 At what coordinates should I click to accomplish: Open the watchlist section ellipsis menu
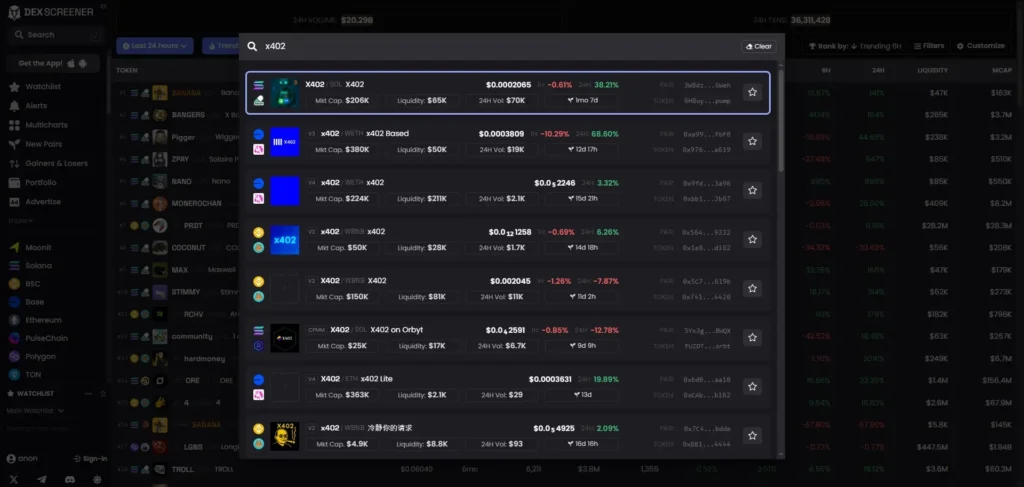click(x=89, y=394)
